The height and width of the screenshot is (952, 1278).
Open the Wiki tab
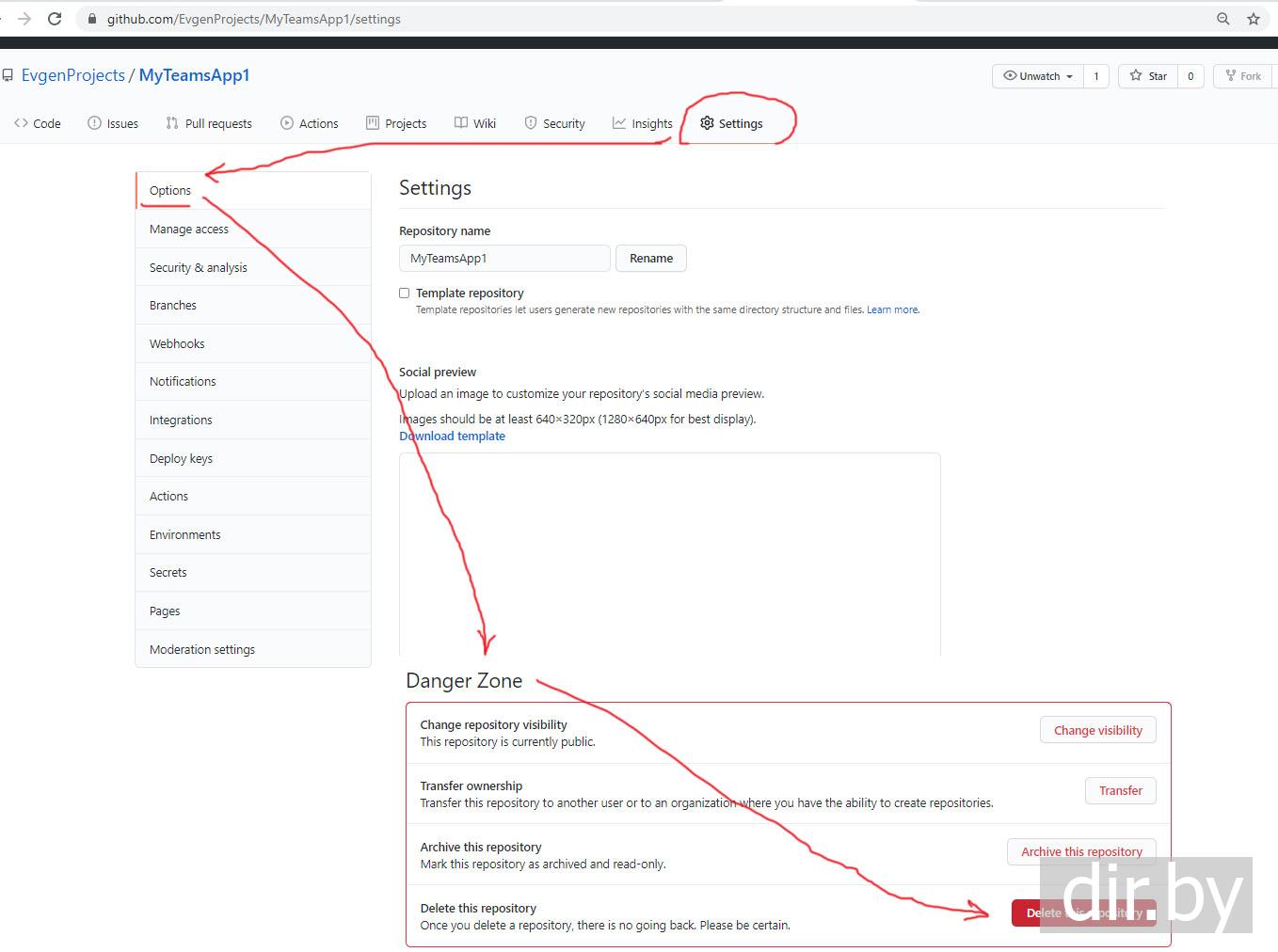[x=475, y=123]
